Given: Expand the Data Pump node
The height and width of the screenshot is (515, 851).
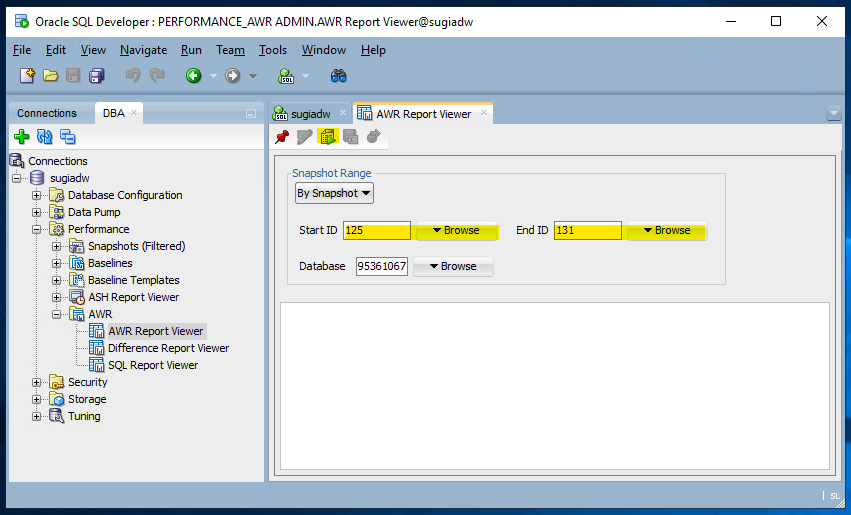Looking at the screenshot, I should [x=36, y=212].
